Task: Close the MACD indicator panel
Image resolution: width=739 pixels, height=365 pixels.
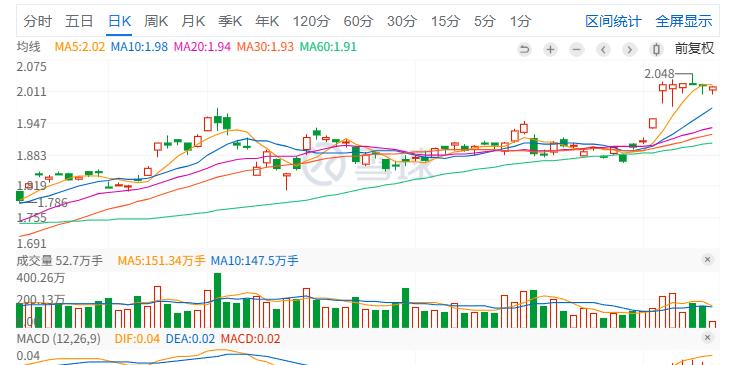Action: (707, 338)
